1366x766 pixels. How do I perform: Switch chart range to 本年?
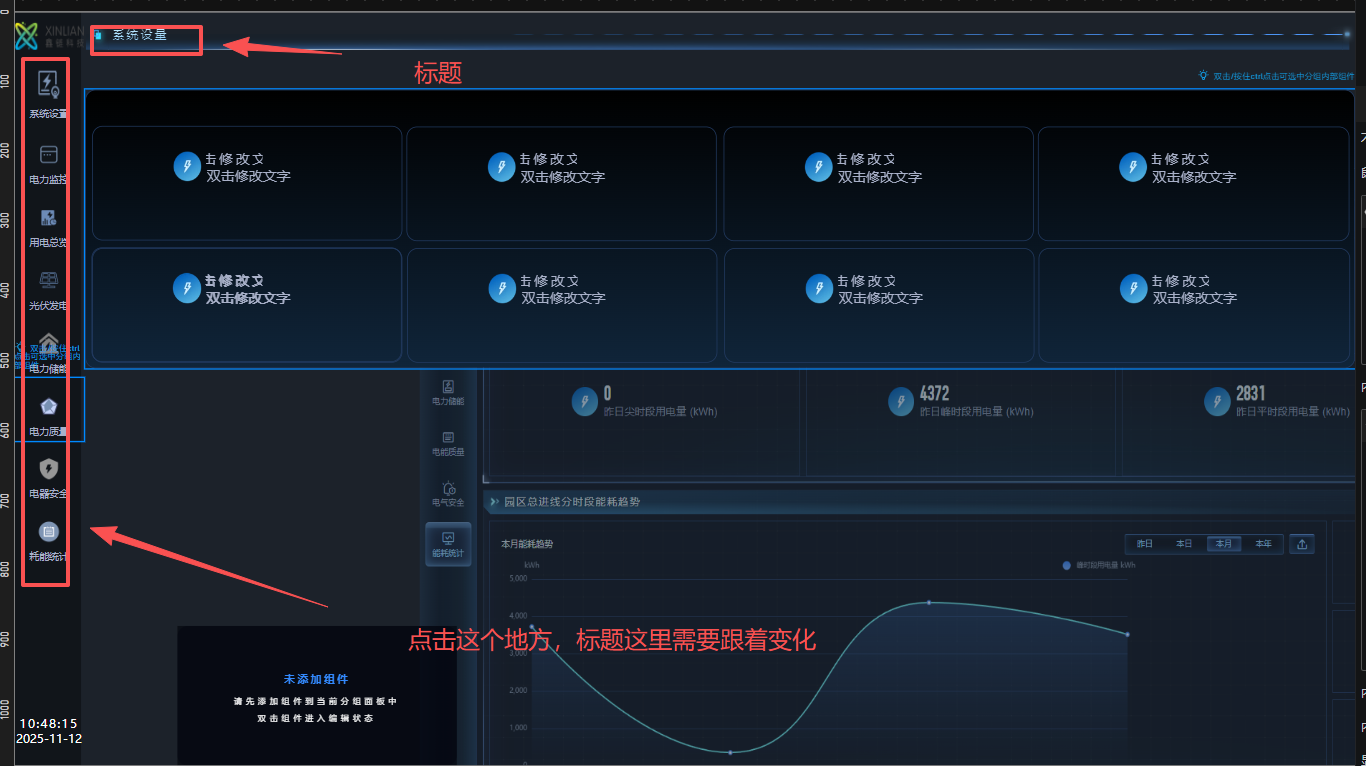(x=1264, y=544)
